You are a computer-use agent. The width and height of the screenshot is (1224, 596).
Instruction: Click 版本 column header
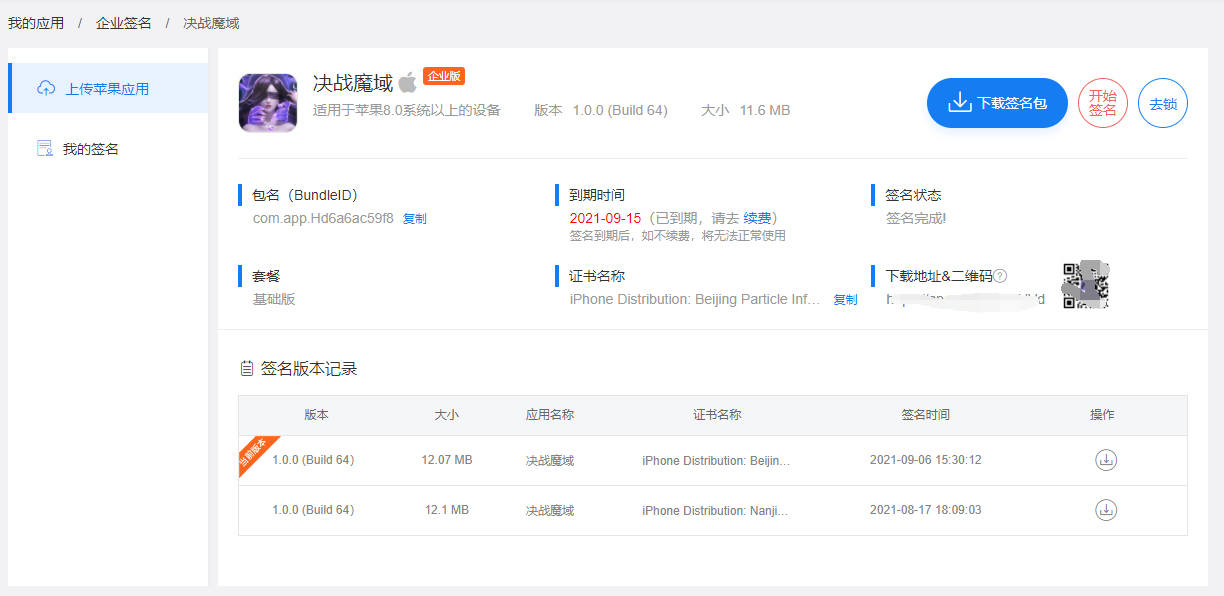pyautogui.click(x=317, y=414)
